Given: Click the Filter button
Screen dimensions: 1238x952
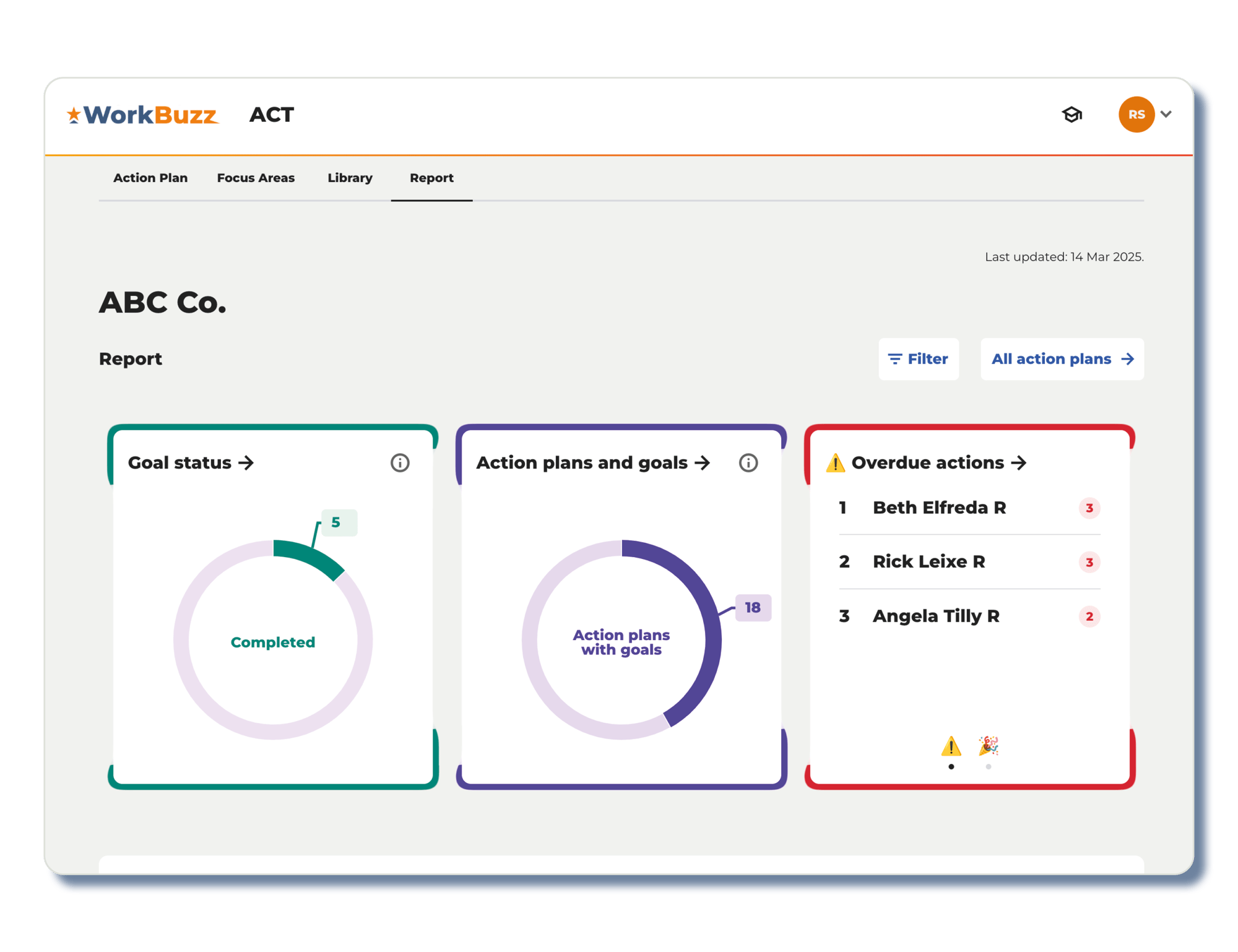Looking at the screenshot, I should tap(917, 359).
